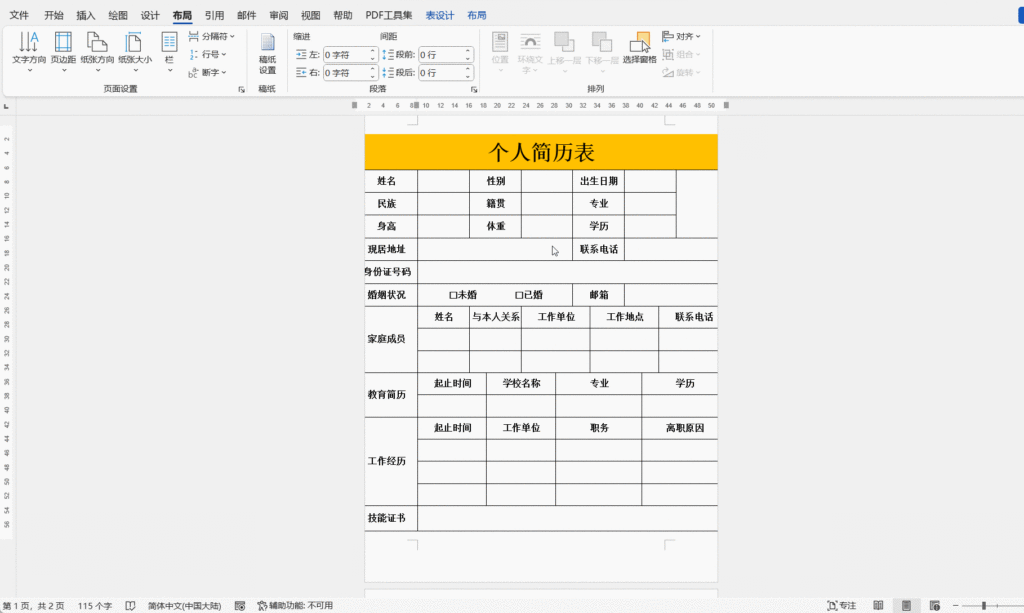Click the 家庭成员 label cell

(x=391, y=339)
